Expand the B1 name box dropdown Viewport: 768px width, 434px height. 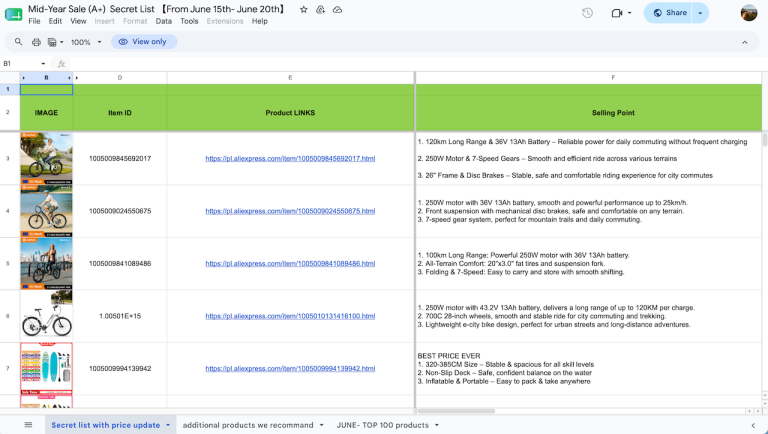pyautogui.click(x=43, y=64)
